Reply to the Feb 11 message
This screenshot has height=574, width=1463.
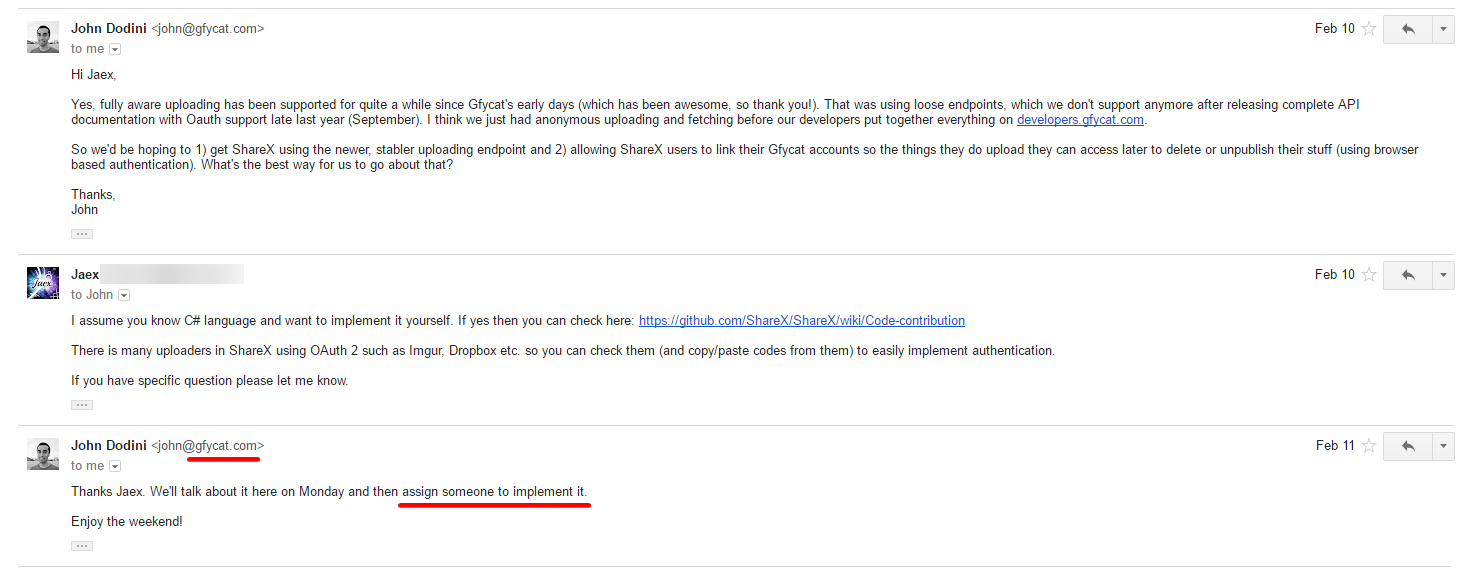pos(1407,446)
